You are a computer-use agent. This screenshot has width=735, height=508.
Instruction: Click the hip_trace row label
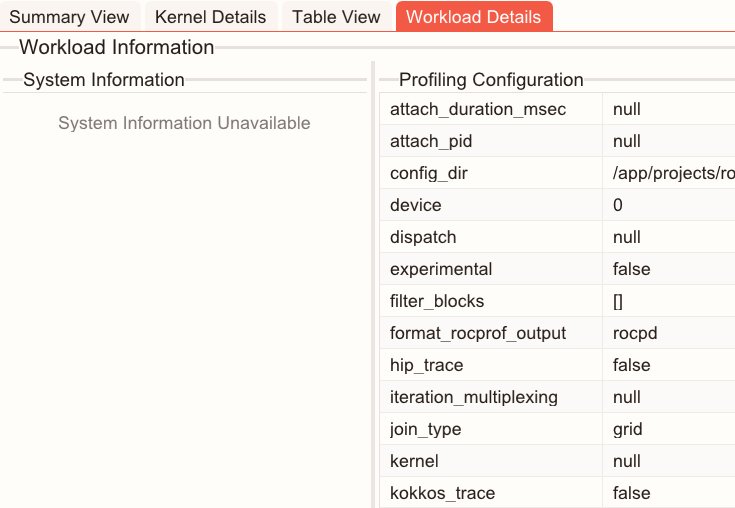click(426, 365)
